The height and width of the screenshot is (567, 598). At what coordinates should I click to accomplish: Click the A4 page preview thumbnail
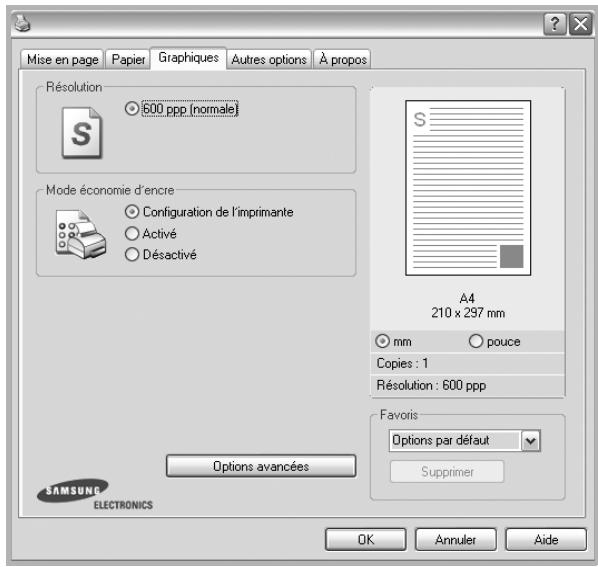[x=468, y=188]
